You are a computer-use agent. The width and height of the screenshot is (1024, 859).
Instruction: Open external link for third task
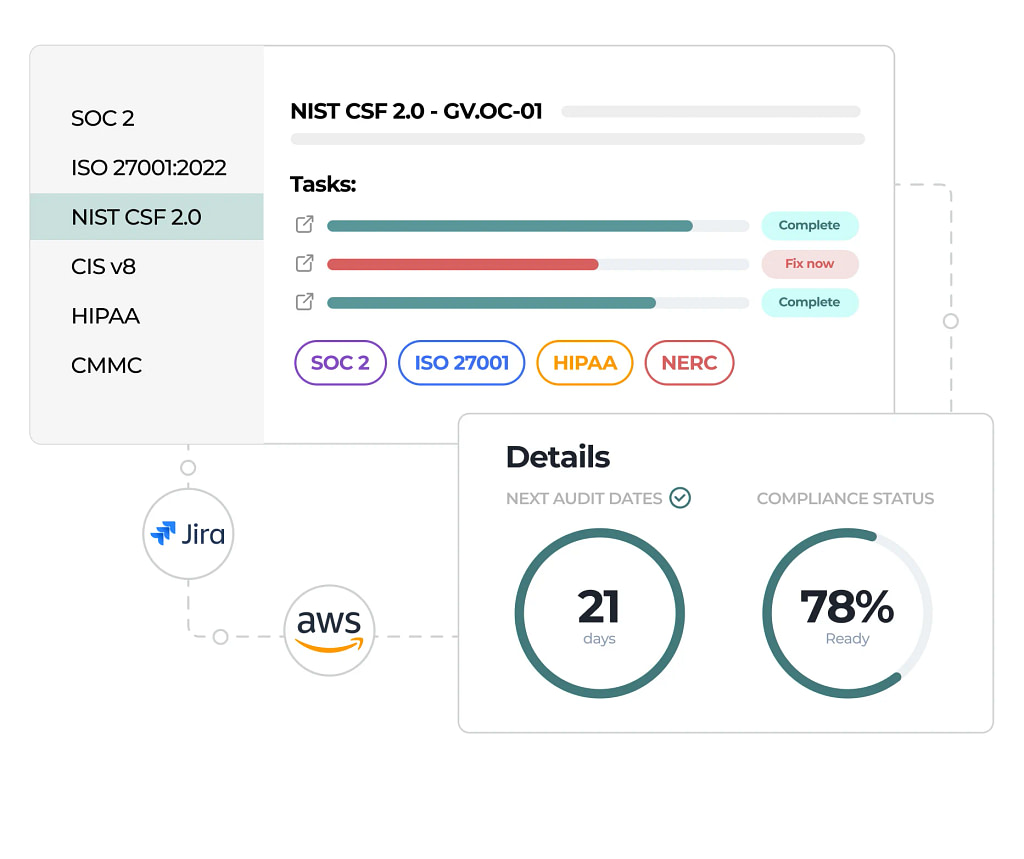[305, 302]
